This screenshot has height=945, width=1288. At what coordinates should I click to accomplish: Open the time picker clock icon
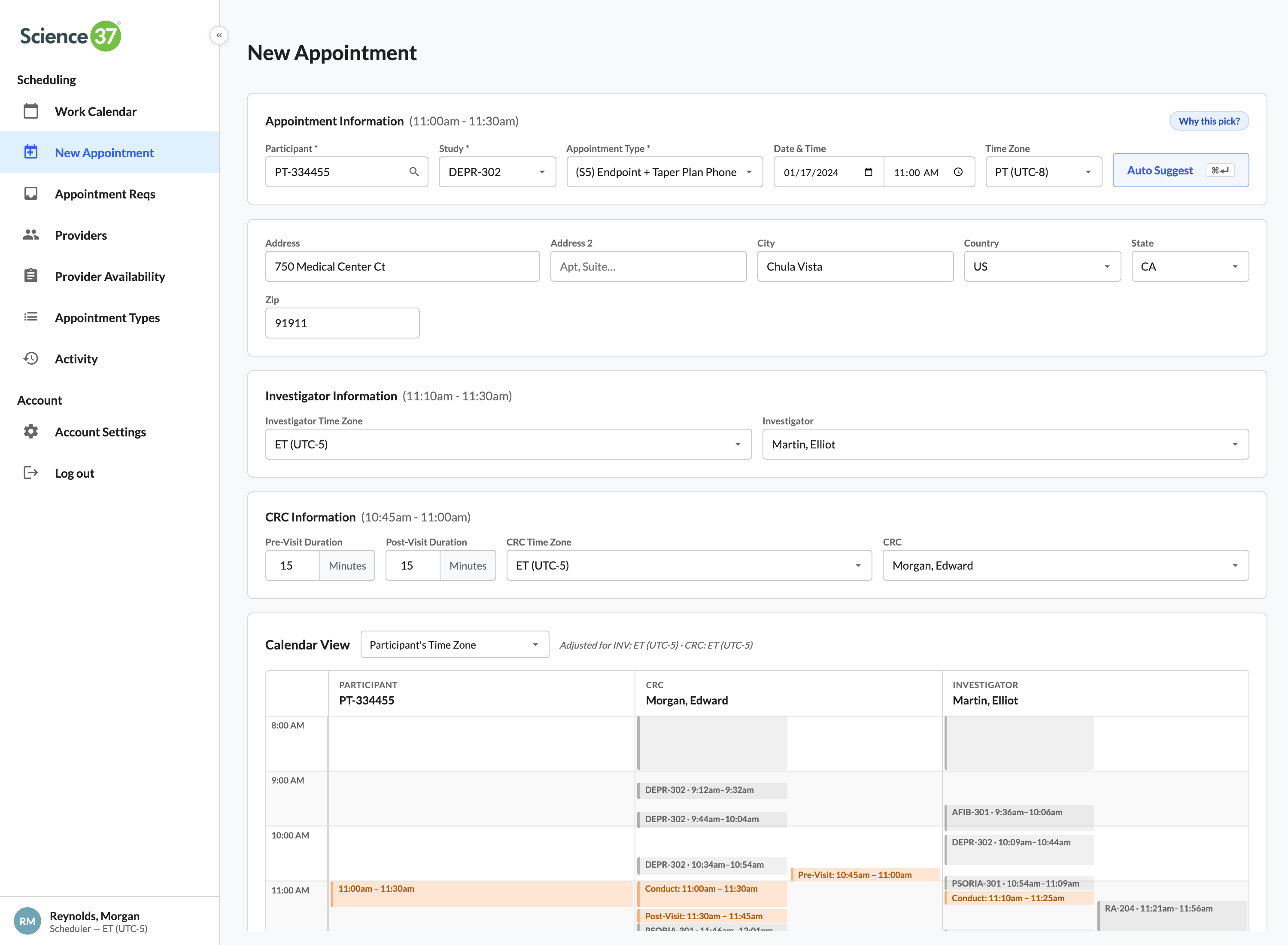pos(959,172)
